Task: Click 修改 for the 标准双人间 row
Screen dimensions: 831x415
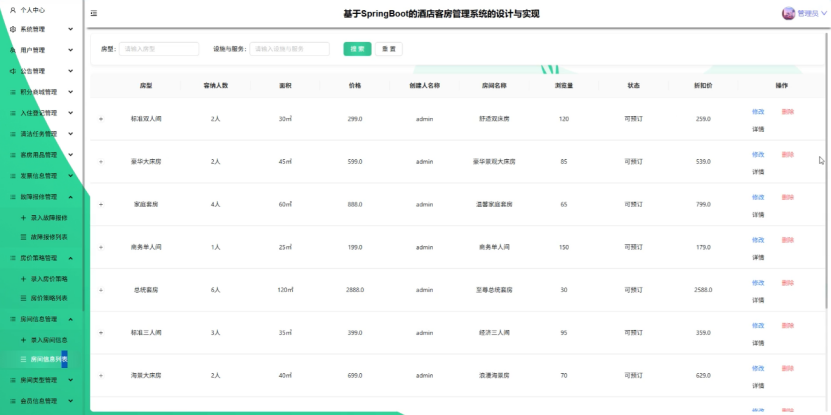Action: point(758,112)
